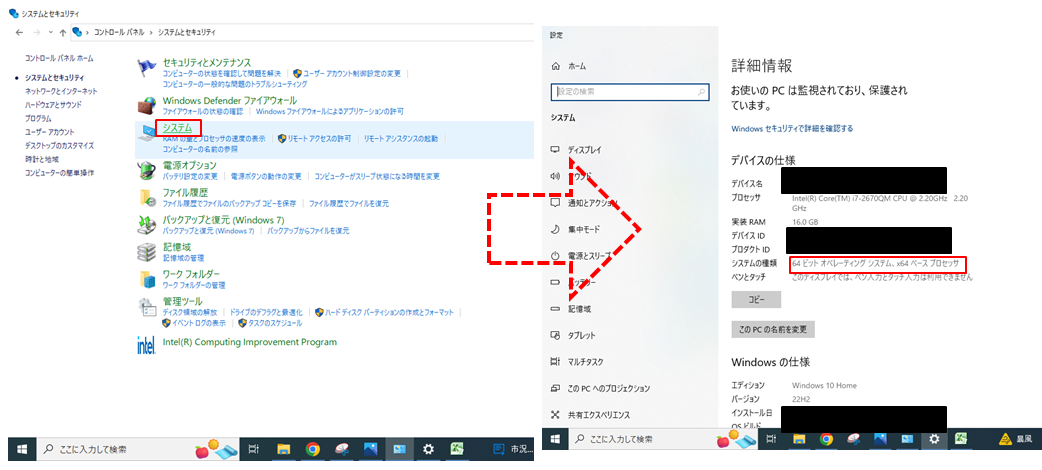Click the Intel logo icon
The image size is (1042, 470).
[x=146, y=344]
